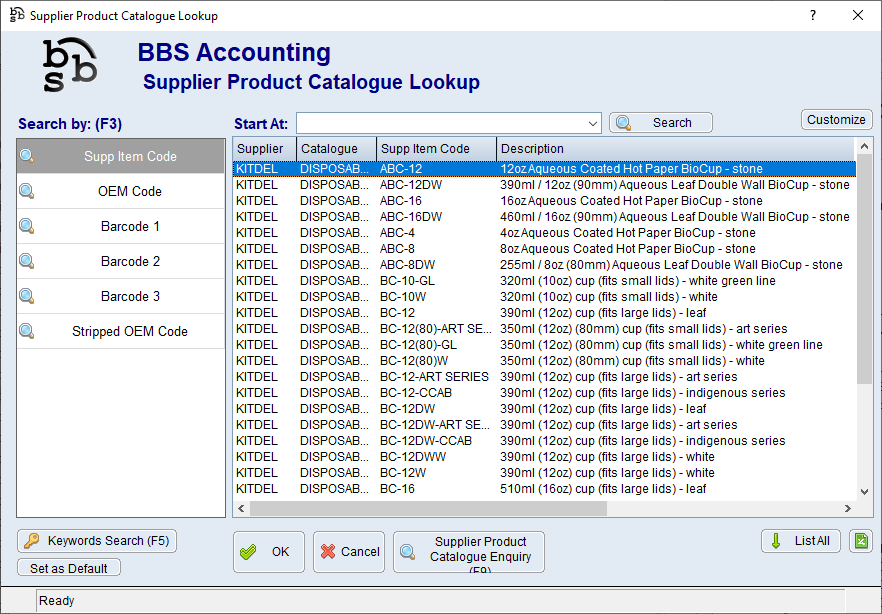Click the magnifier icon beside Barcode 3

click(x=27, y=296)
